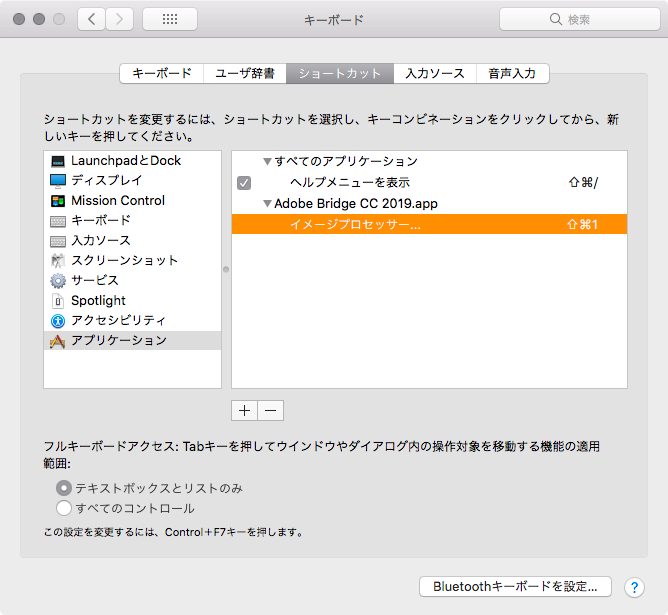
Task: Select テキストボックスとリストのみ radio button
Action: click(x=63, y=488)
